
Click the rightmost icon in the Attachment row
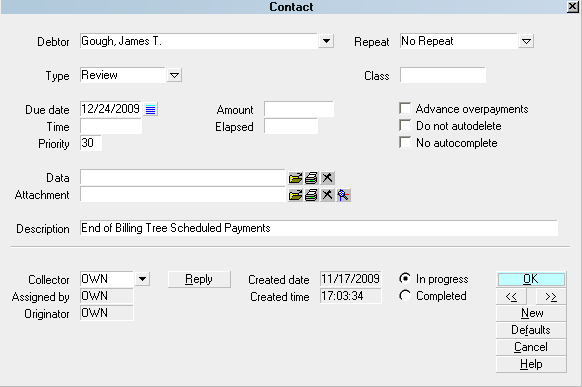(x=343, y=195)
